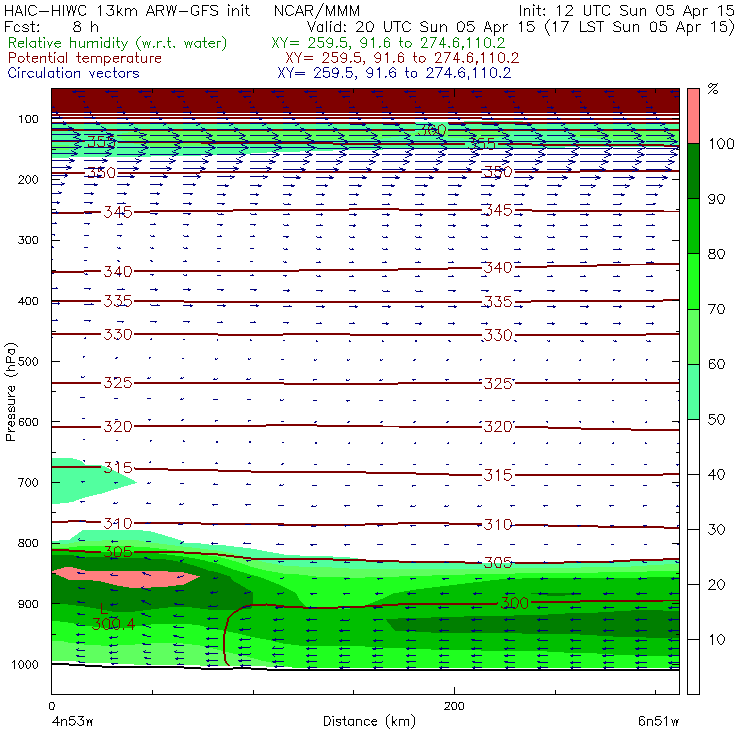Click the '800' pressure axis tick label
Image resolution: width=740 pixels, height=740 pixels.
tap(28, 543)
